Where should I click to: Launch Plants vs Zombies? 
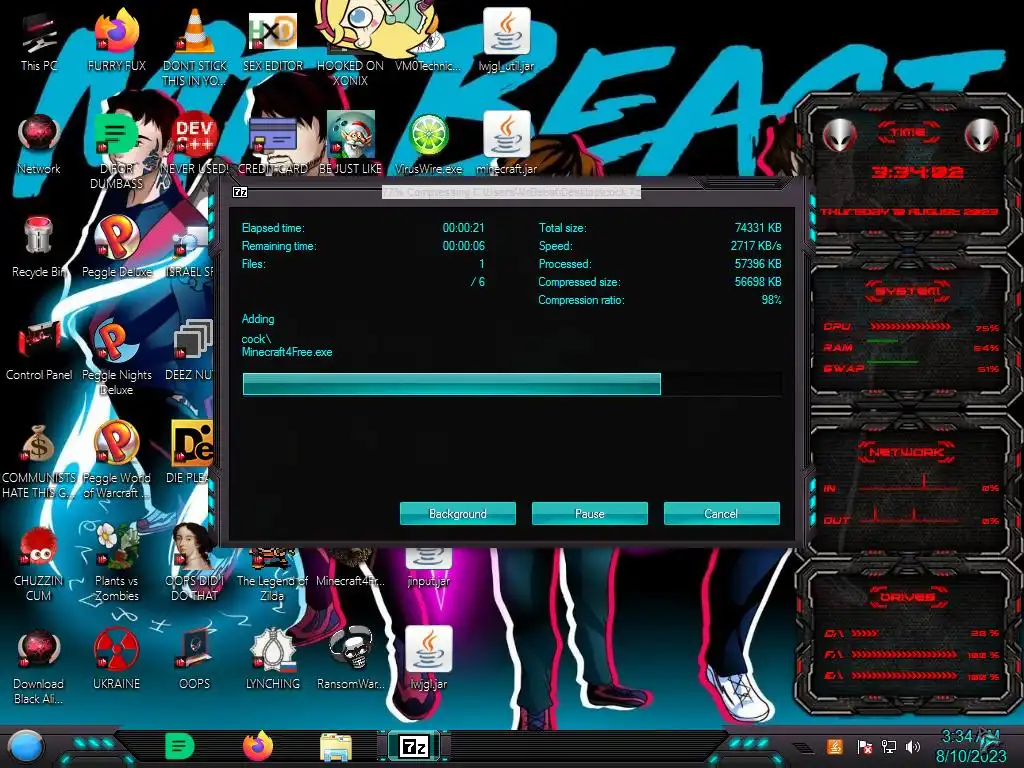[x=116, y=563]
